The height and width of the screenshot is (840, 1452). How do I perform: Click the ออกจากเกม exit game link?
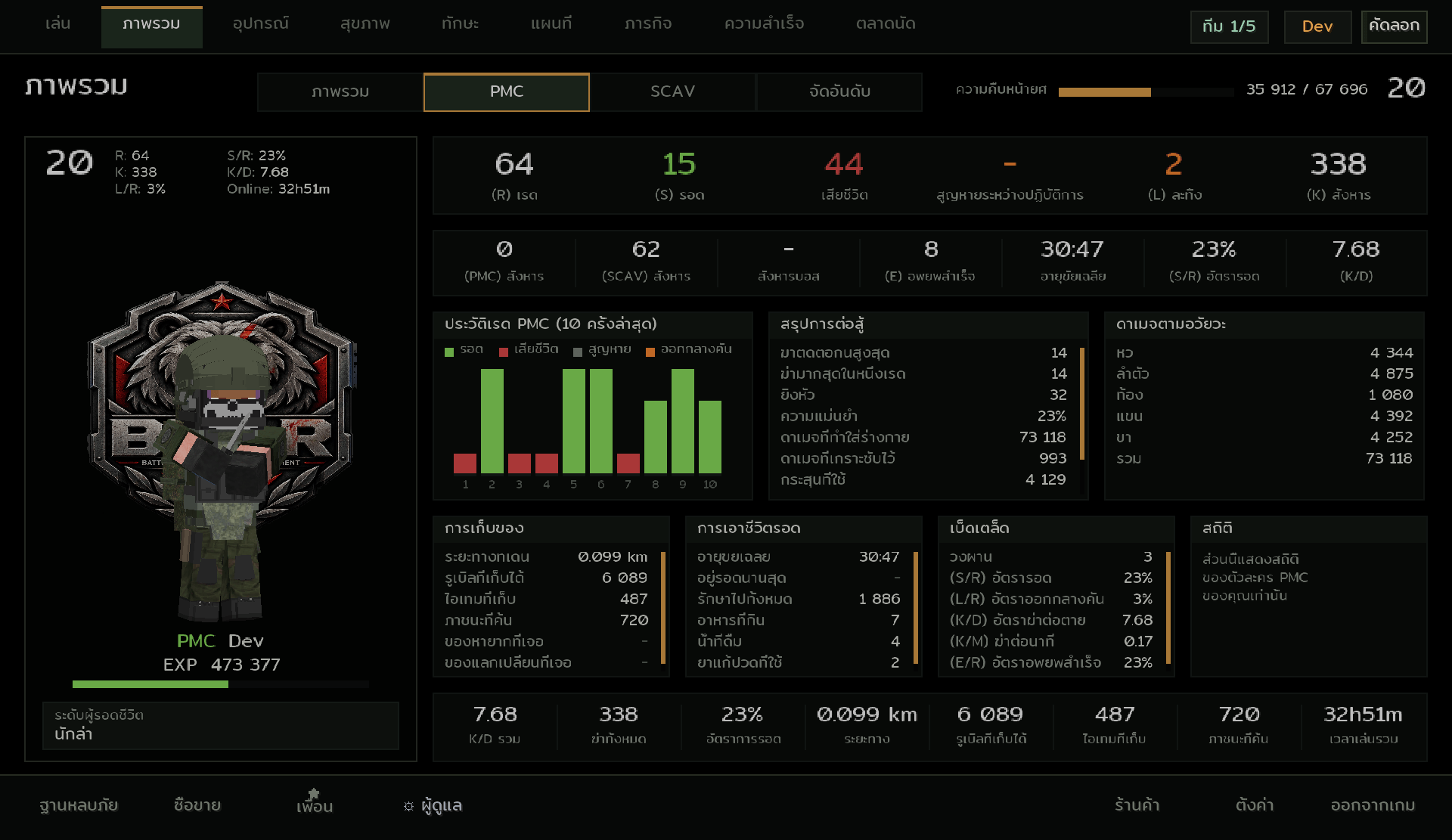(1373, 805)
